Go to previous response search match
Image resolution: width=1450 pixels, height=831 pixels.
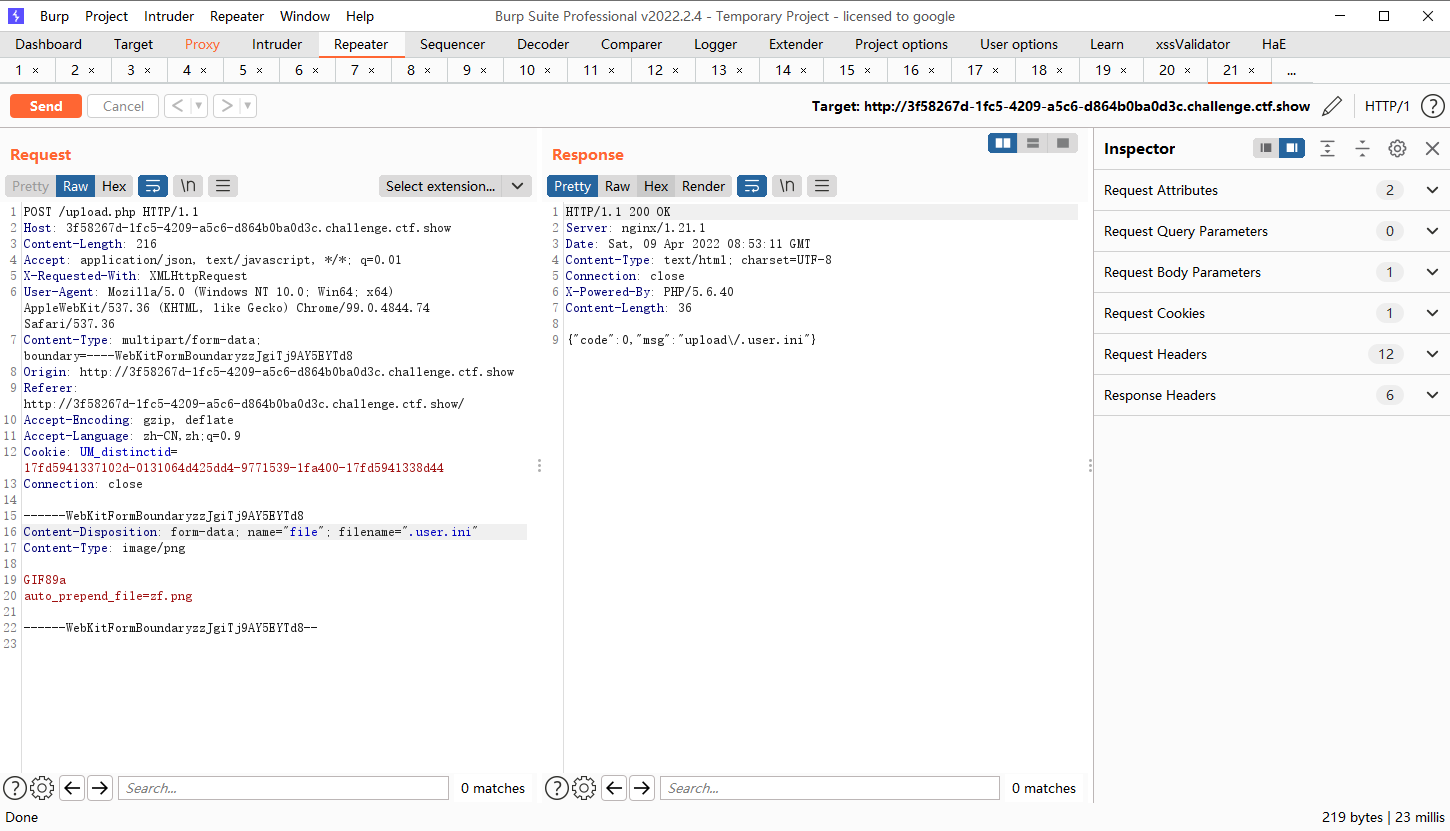click(x=614, y=788)
